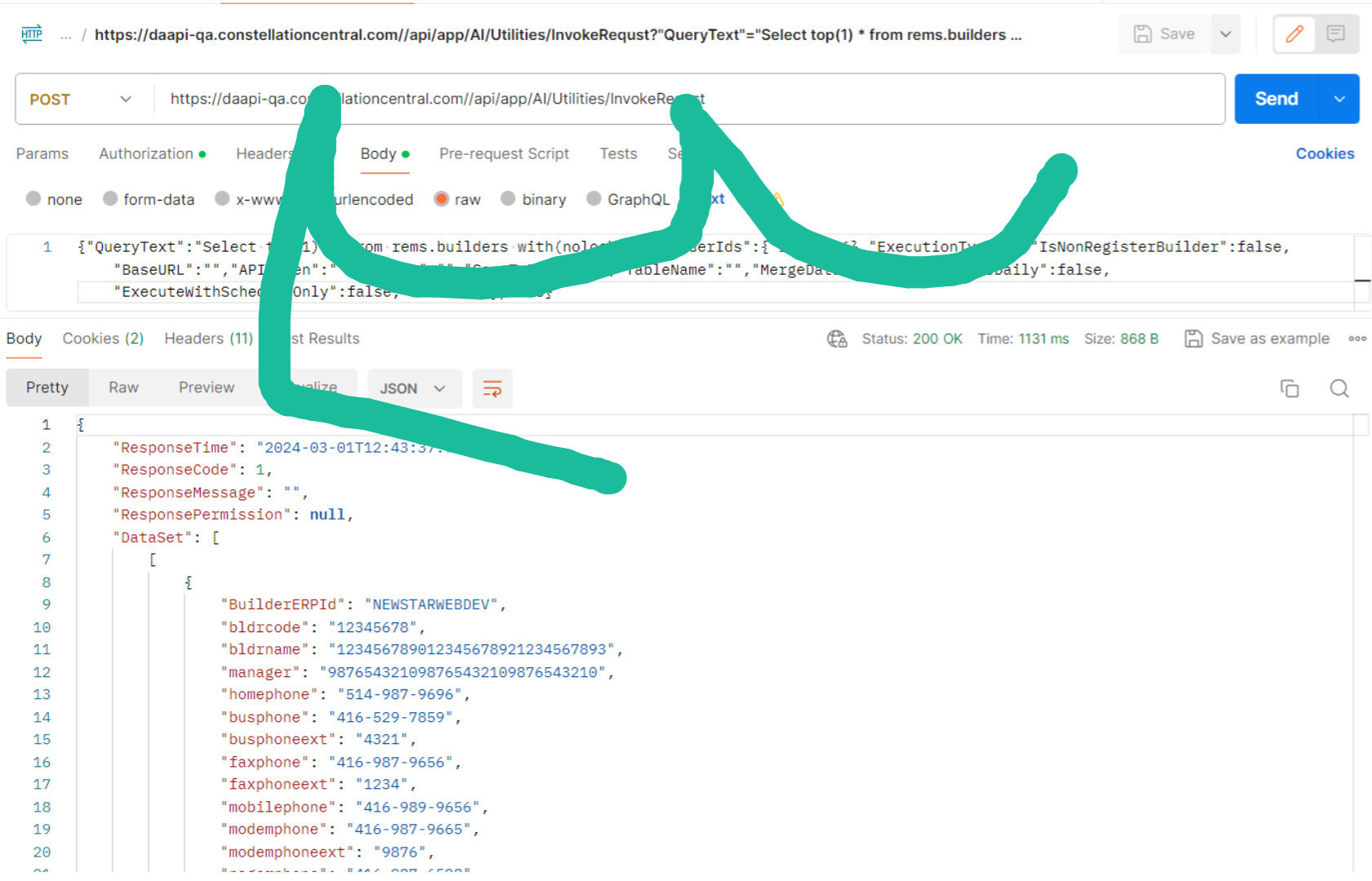Search the response with magnifier icon
The image size is (1372, 881).
pyautogui.click(x=1339, y=388)
